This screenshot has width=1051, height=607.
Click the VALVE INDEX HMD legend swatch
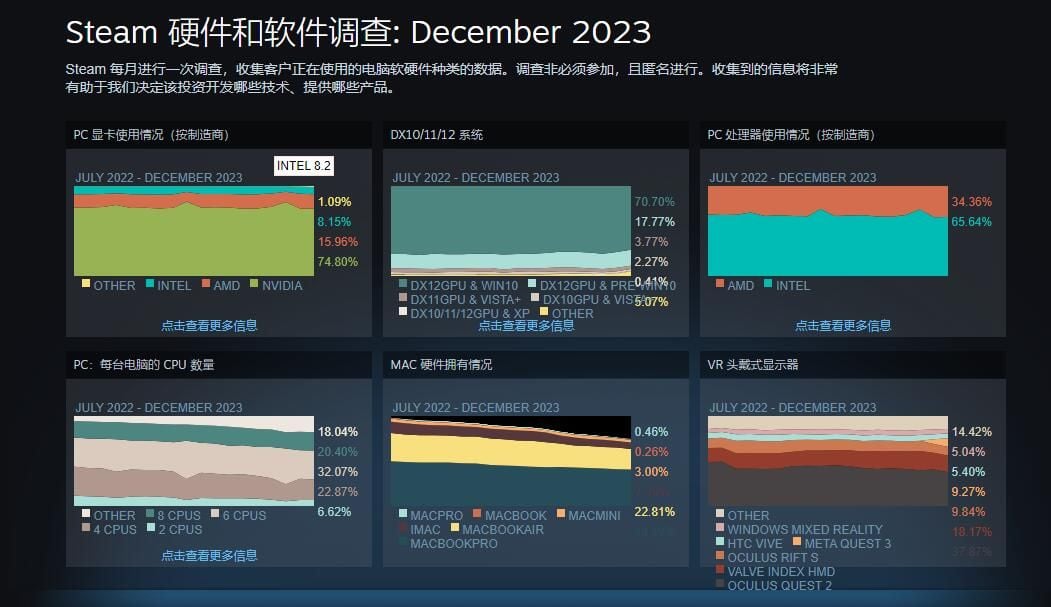(x=720, y=569)
